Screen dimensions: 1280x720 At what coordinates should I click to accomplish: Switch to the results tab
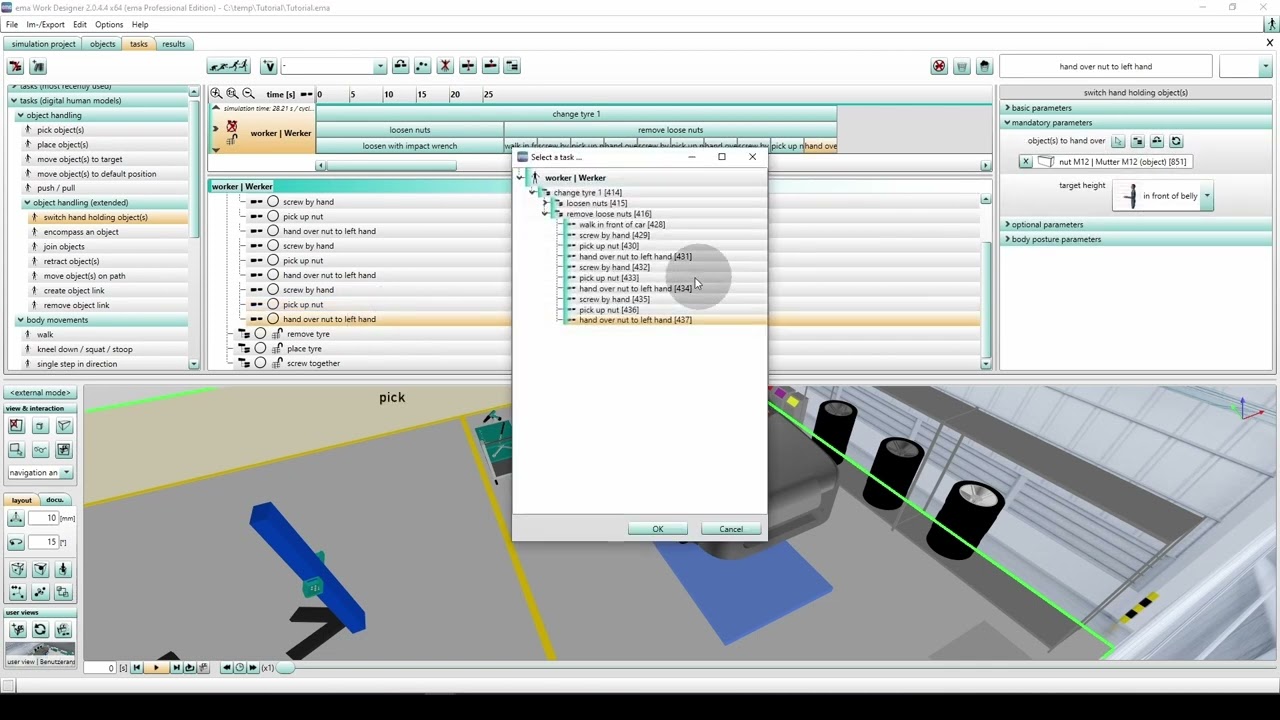[174, 44]
